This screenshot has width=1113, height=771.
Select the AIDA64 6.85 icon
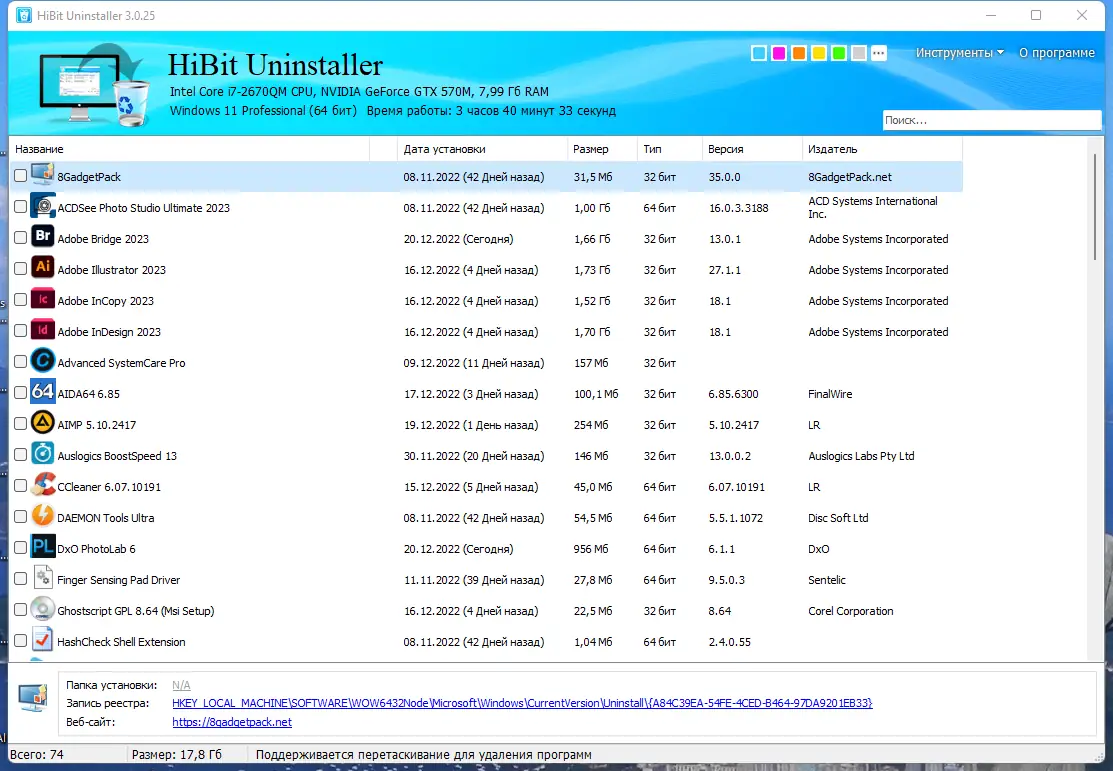[x=42, y=393]
